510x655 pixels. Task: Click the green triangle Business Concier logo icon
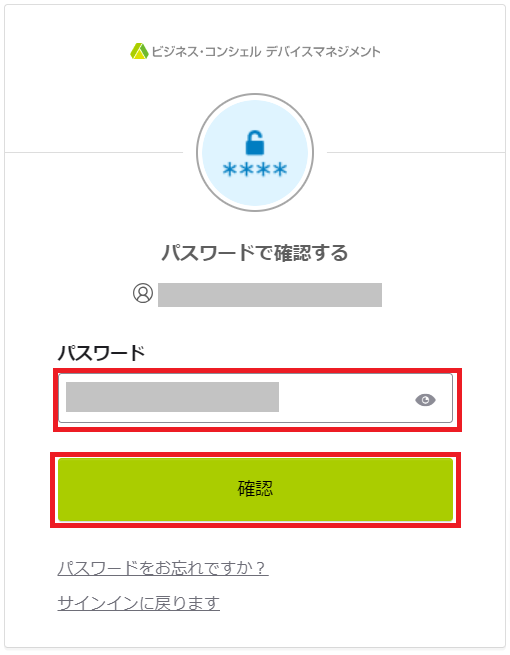pos(139,51)
